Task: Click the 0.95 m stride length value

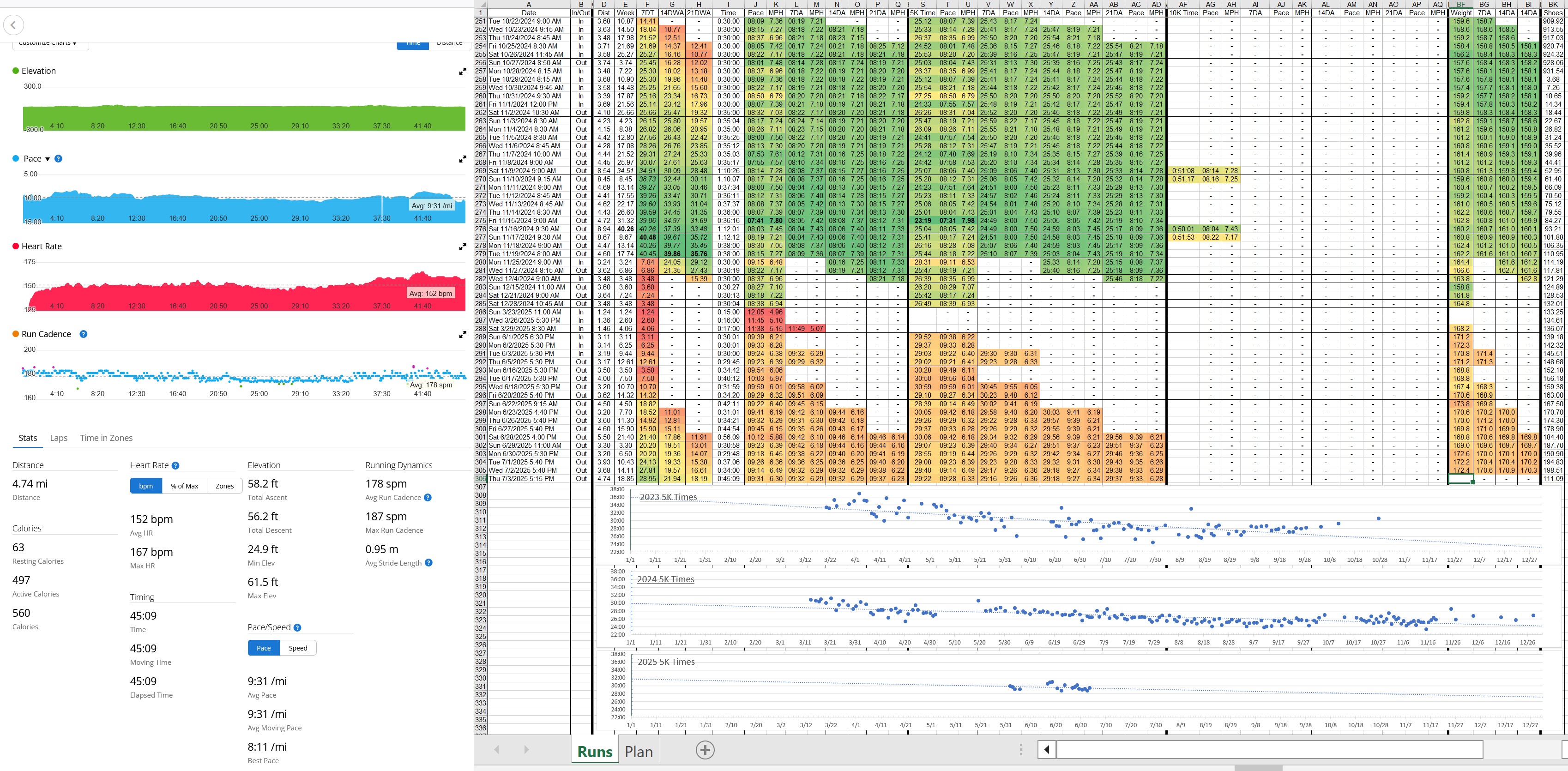Action: coord(382,549)
